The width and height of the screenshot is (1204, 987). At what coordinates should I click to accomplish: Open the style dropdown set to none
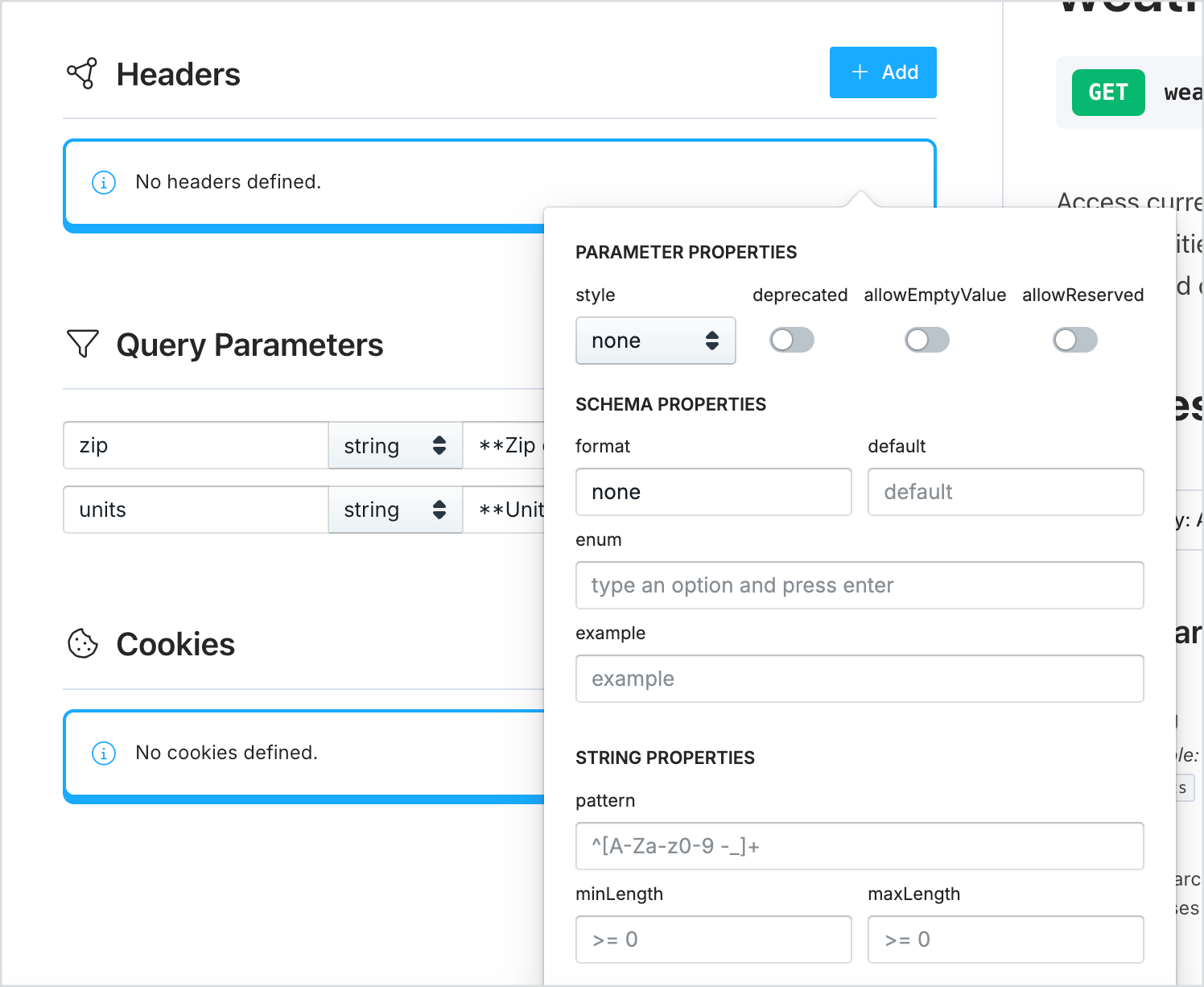pyautogui.click(x=656, y=341)
